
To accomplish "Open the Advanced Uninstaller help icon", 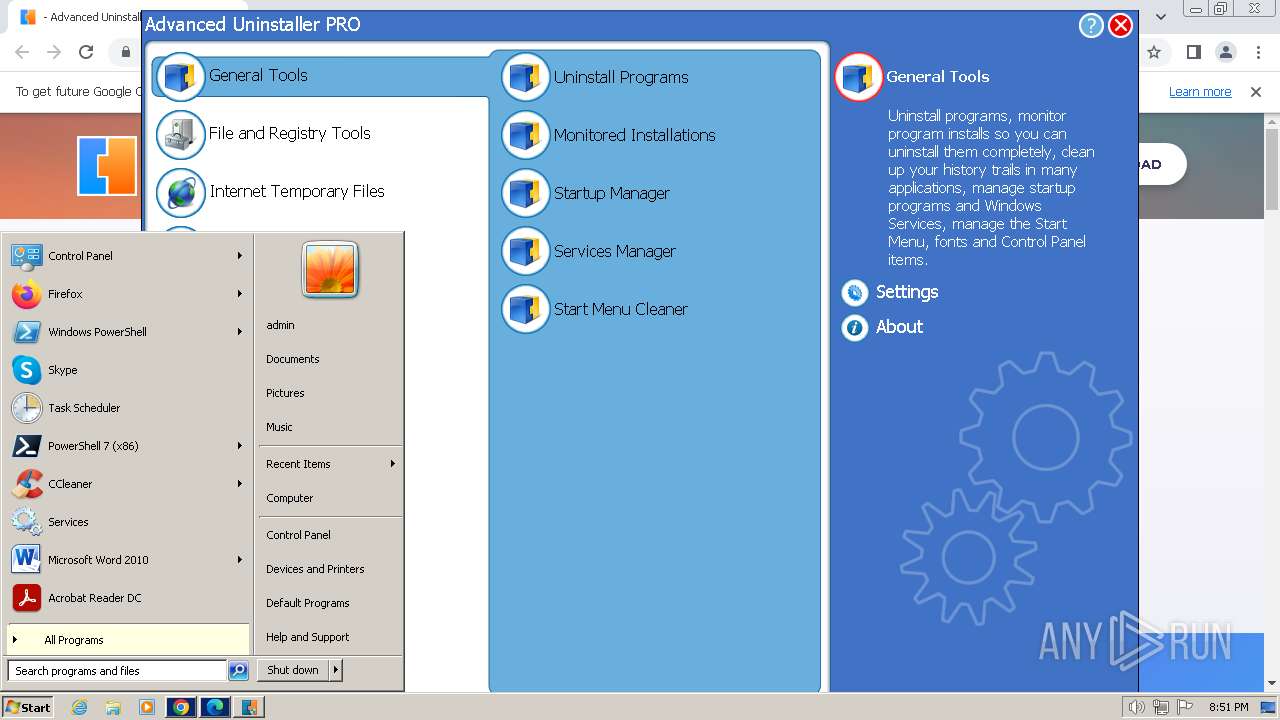I will tap(1091, 25).
